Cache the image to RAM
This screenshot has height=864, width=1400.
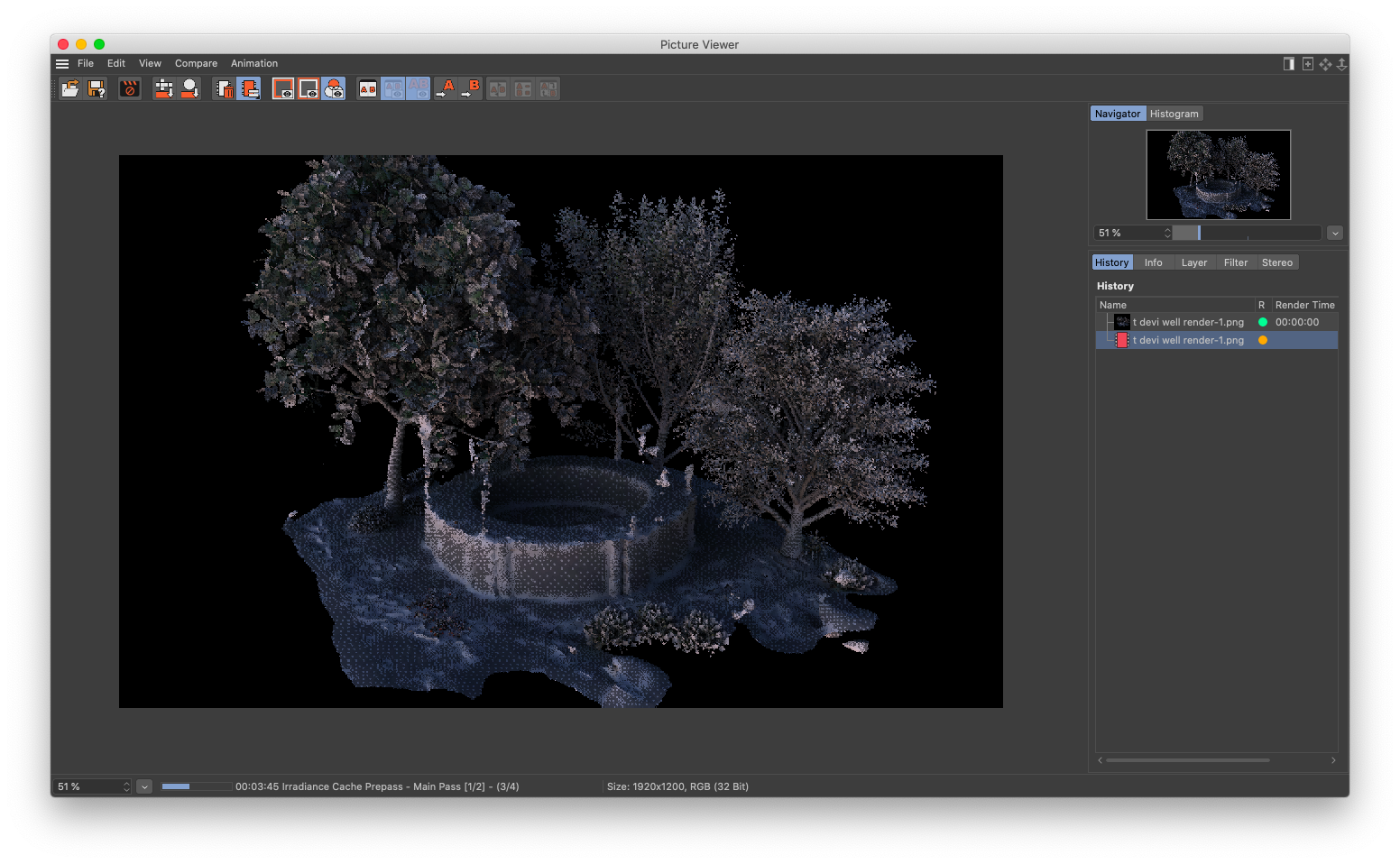coord(247,87)
